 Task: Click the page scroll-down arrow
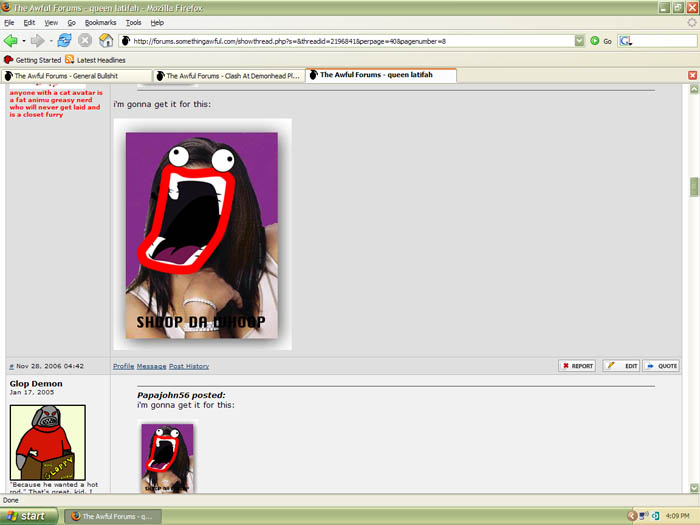tap(694, 488)
